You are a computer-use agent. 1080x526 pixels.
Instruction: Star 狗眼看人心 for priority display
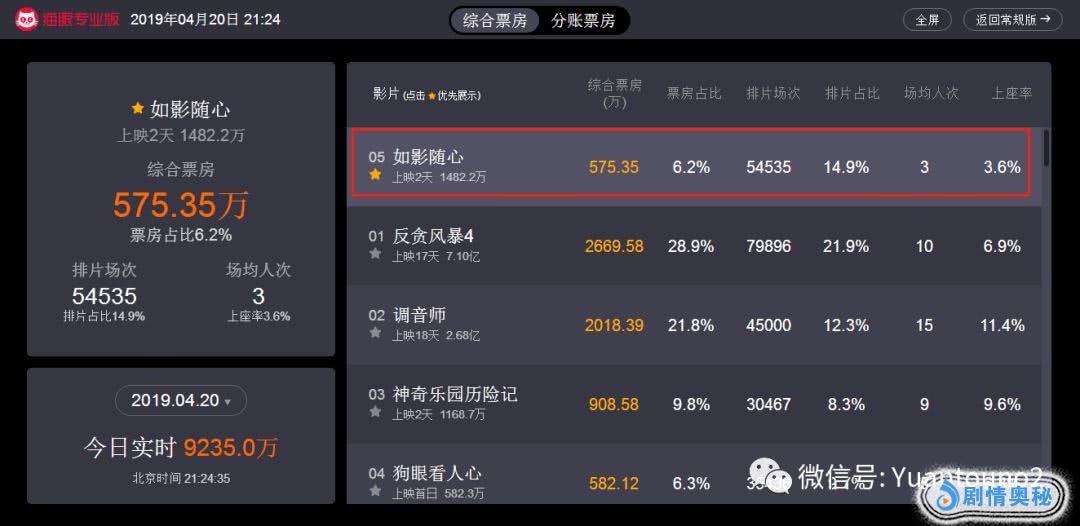click(376, 491)
